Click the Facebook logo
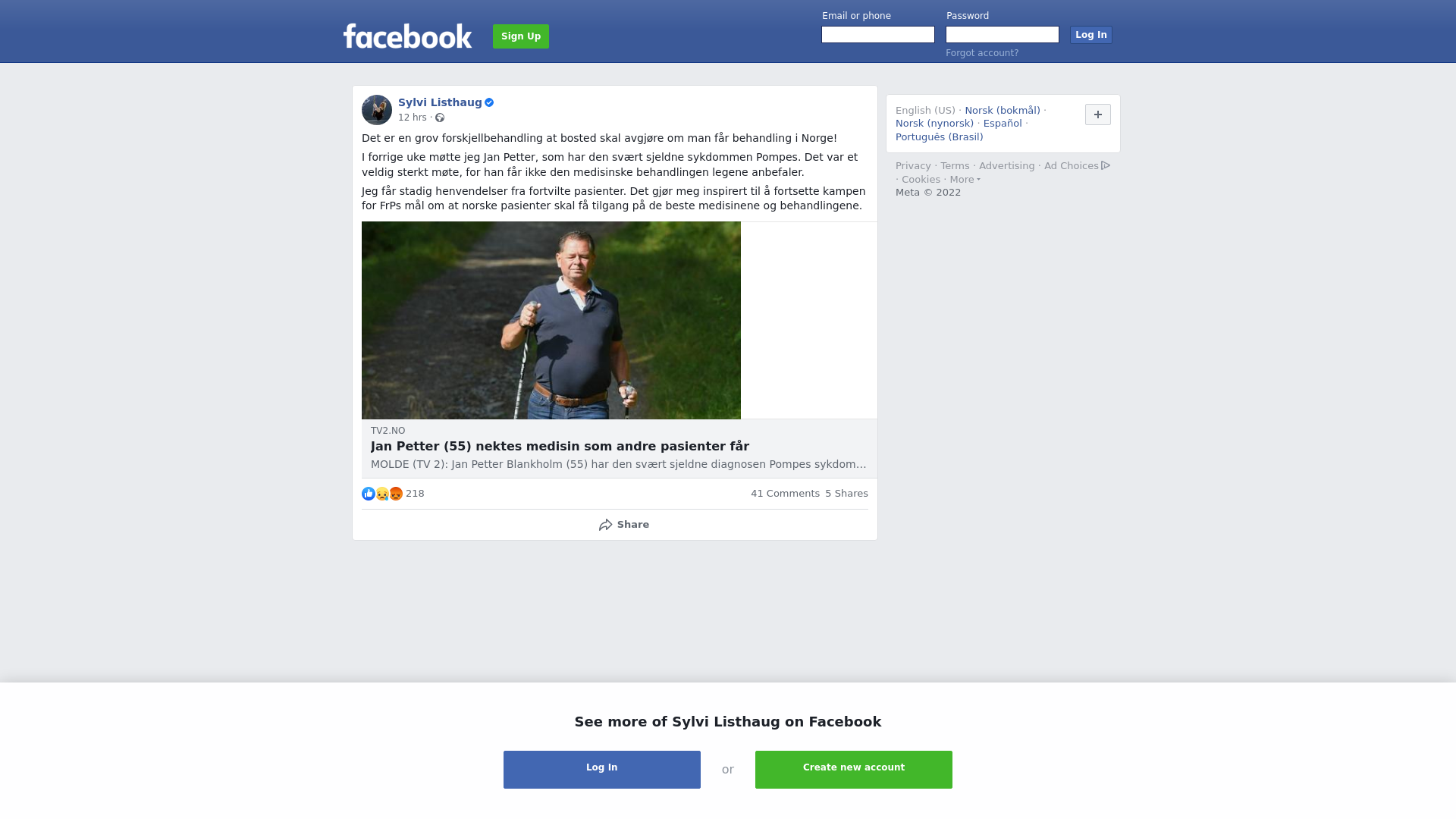1456x819 pixels. pos(407,36)
